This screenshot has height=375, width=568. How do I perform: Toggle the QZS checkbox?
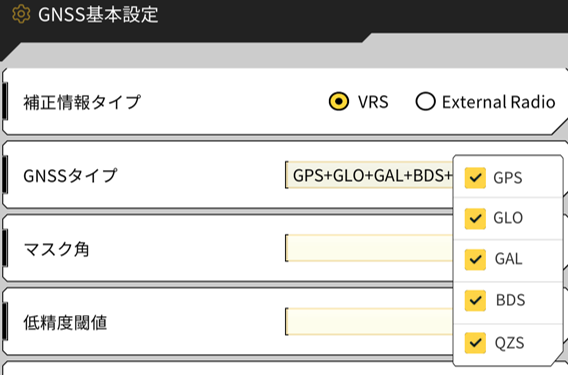pyautogui.click(x=475, y=342)
